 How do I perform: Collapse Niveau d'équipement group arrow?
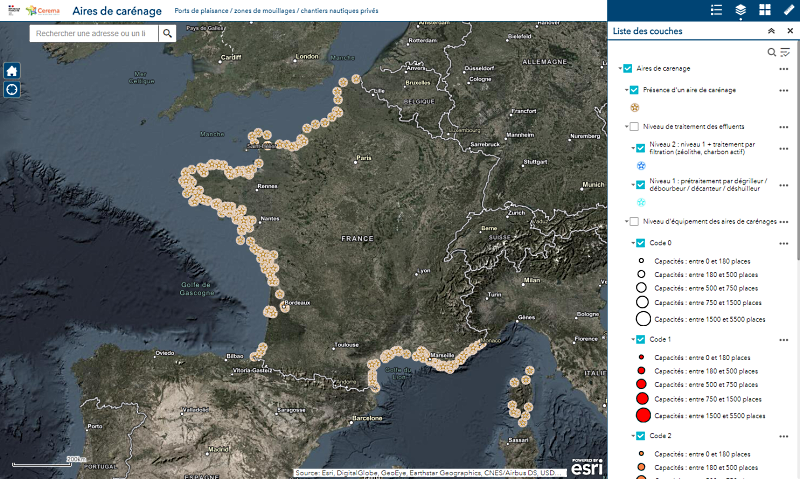[x=627, y=221]
